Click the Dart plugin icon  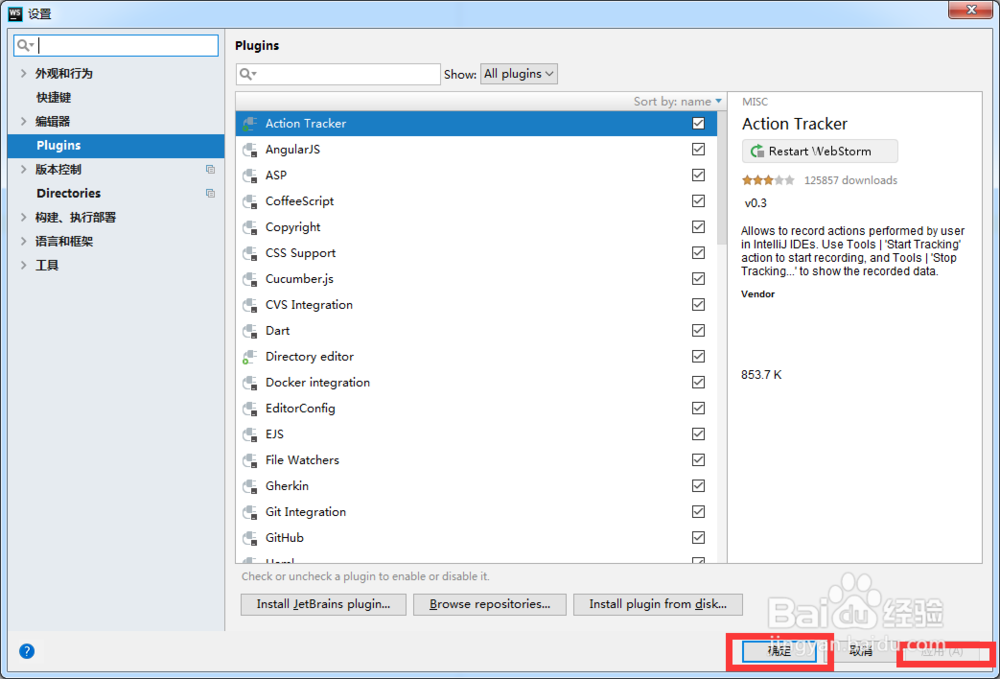(x=250, y=331)
